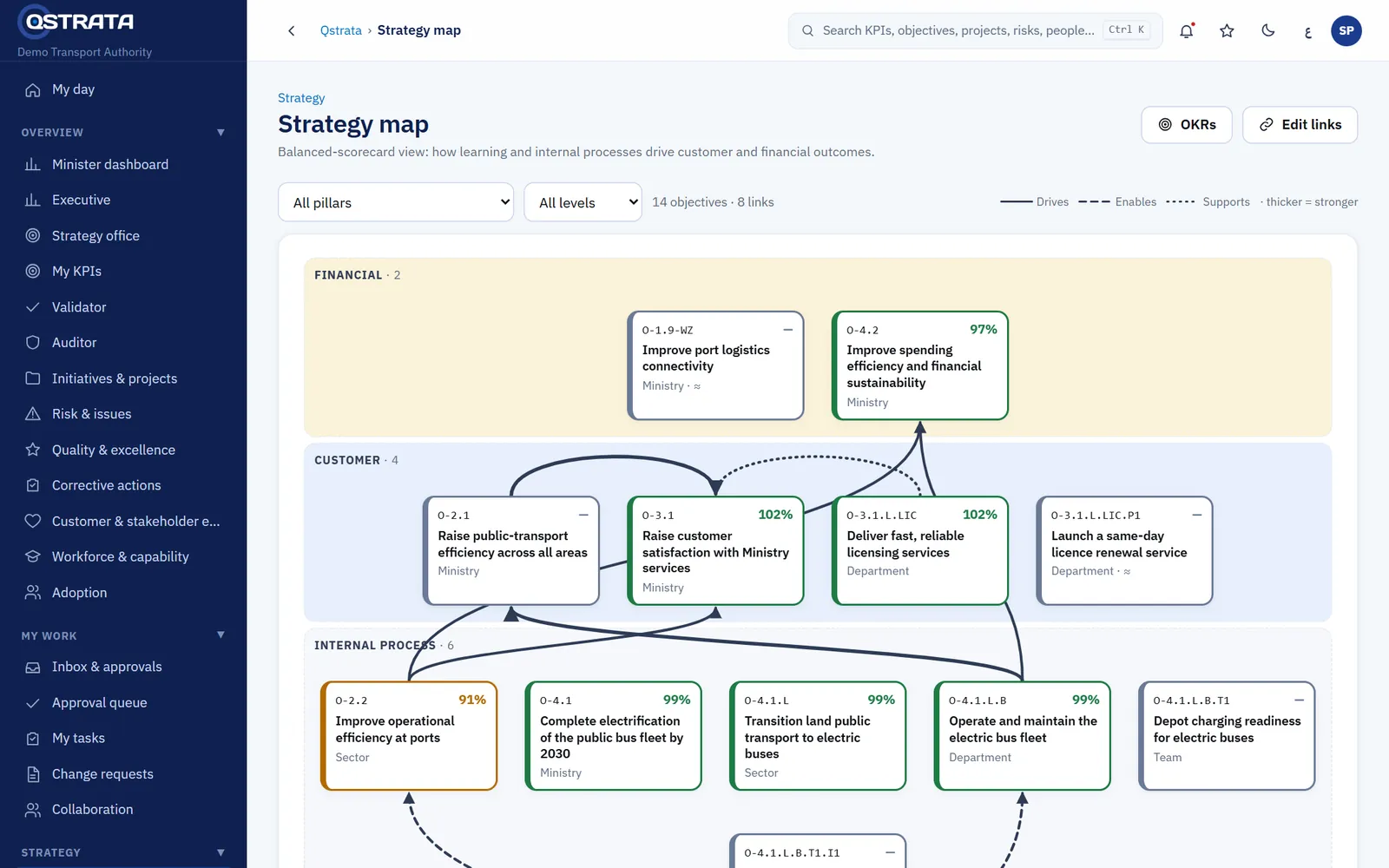
Task: Click the Customer & stakeholder heart icon
Action: [33, 521]
